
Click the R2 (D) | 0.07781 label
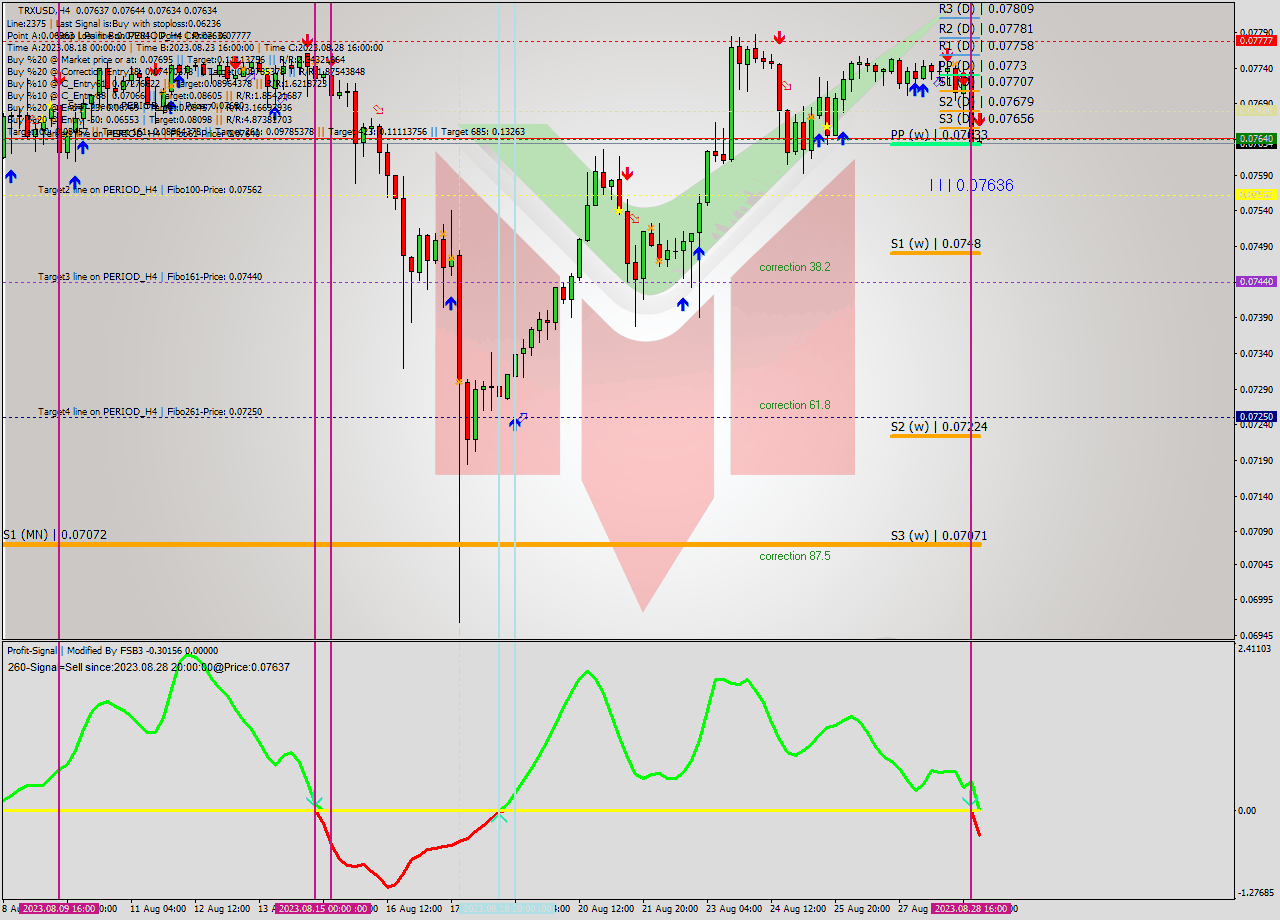[986, 28]
